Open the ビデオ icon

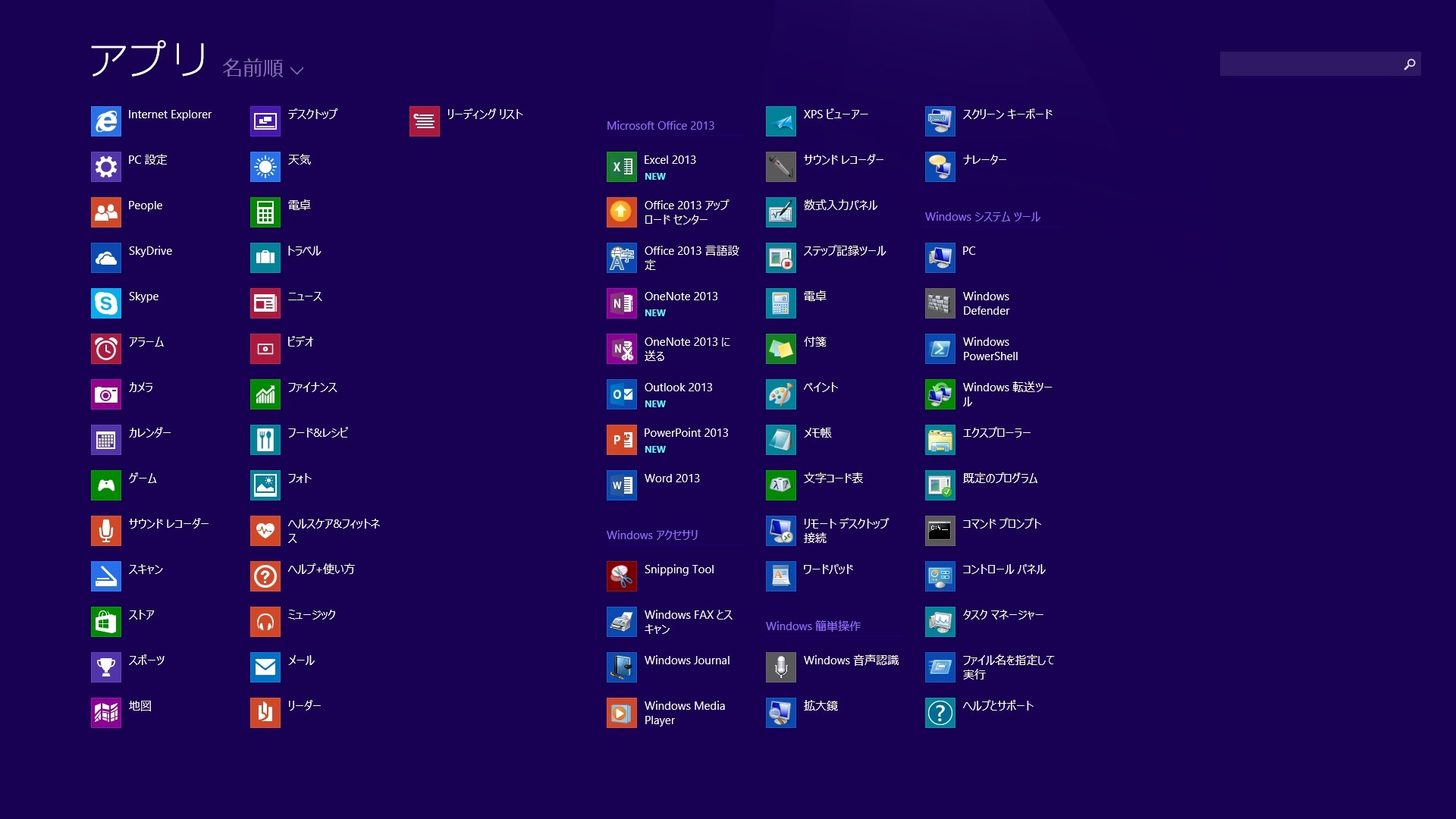(265, 349)
